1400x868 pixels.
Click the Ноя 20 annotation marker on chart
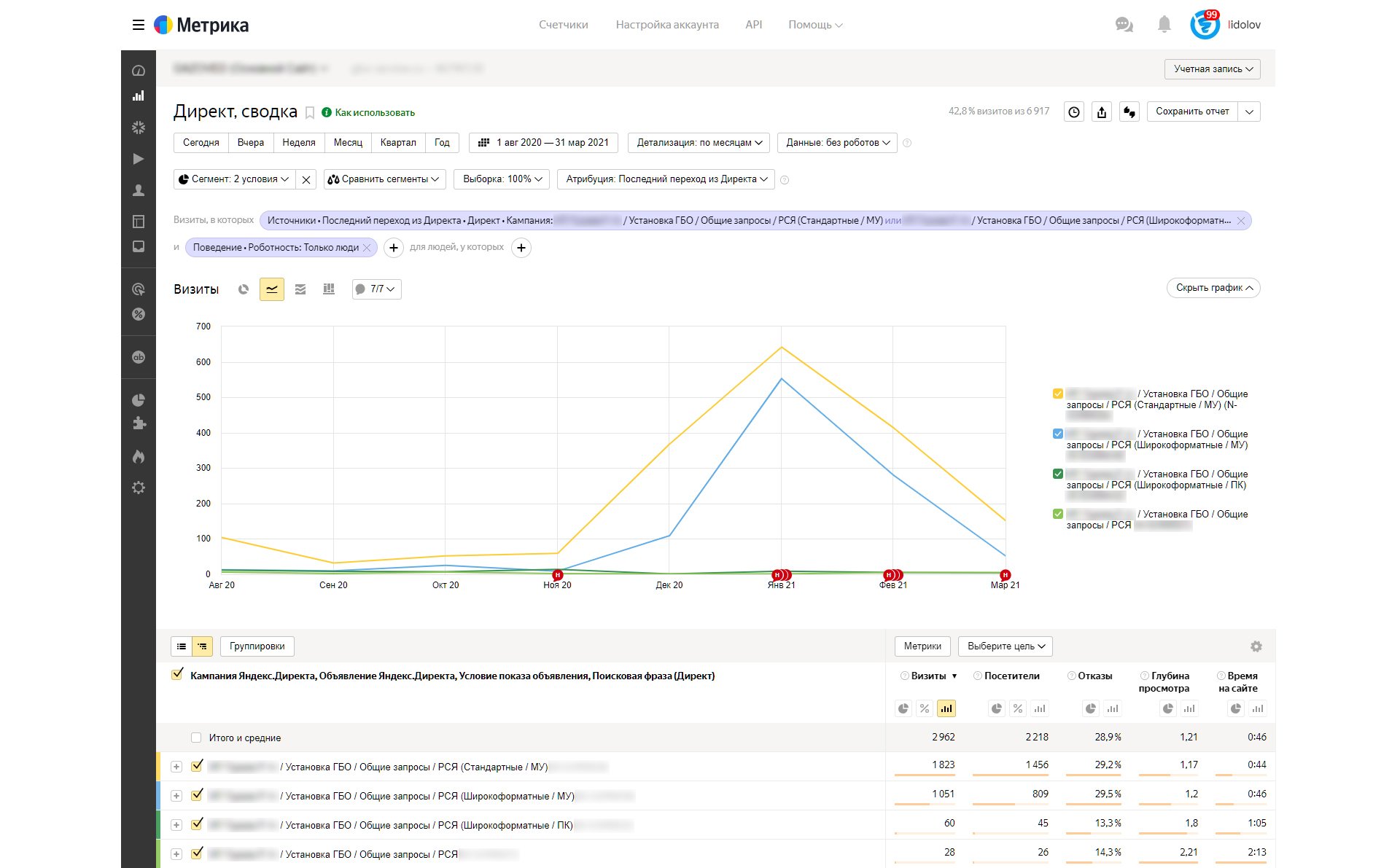click(558, 575)
